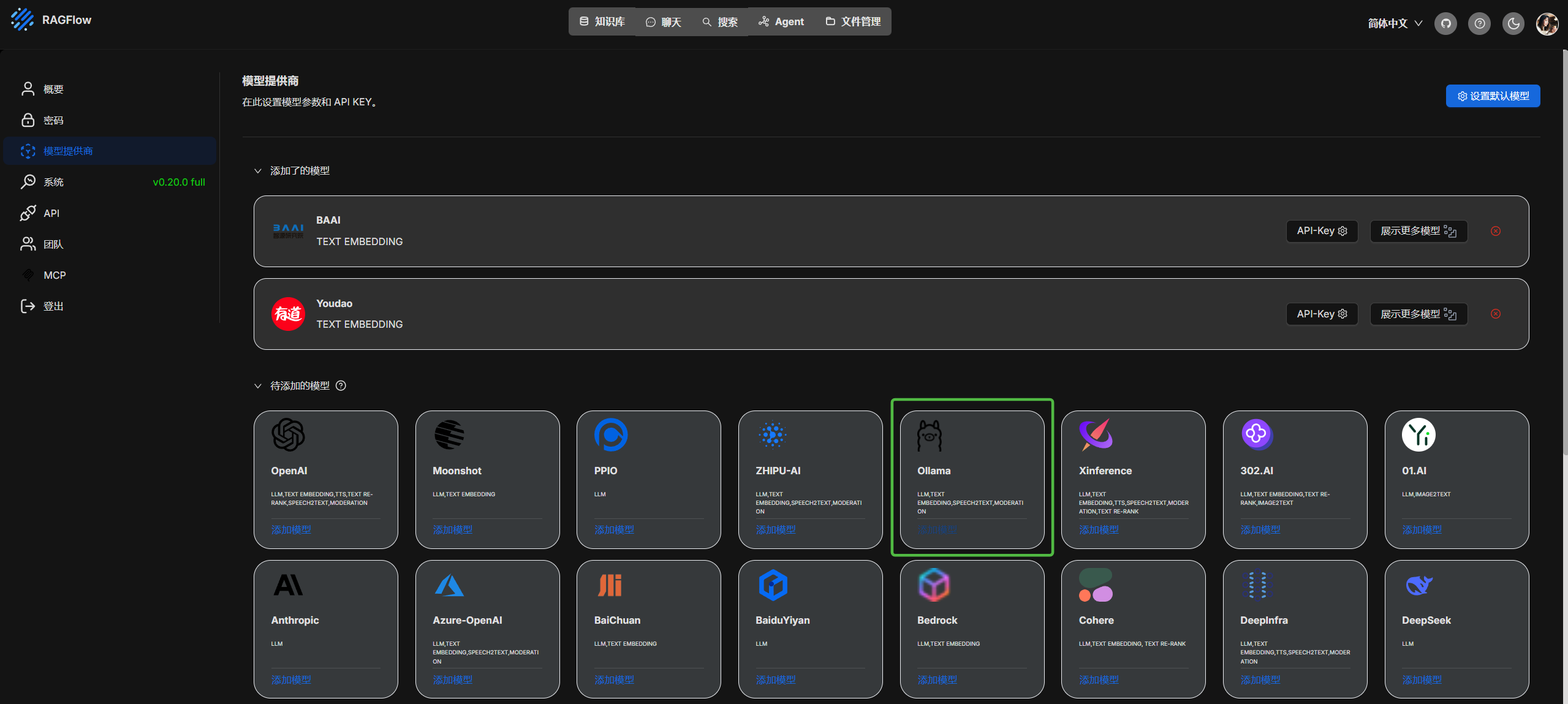Click the ZHIPU-AI logo icon
The width and height of the screenshot is (1568, 704).
(773, 434)
